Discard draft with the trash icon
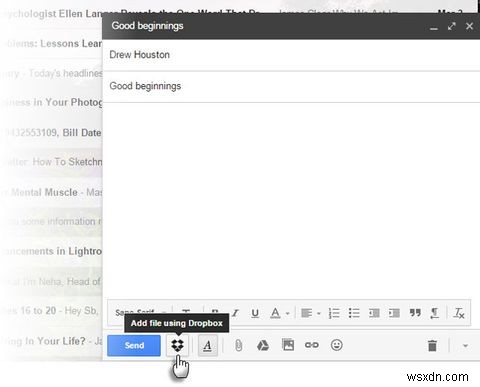Viewport: 480px width, 387px height. coord(432,346)
